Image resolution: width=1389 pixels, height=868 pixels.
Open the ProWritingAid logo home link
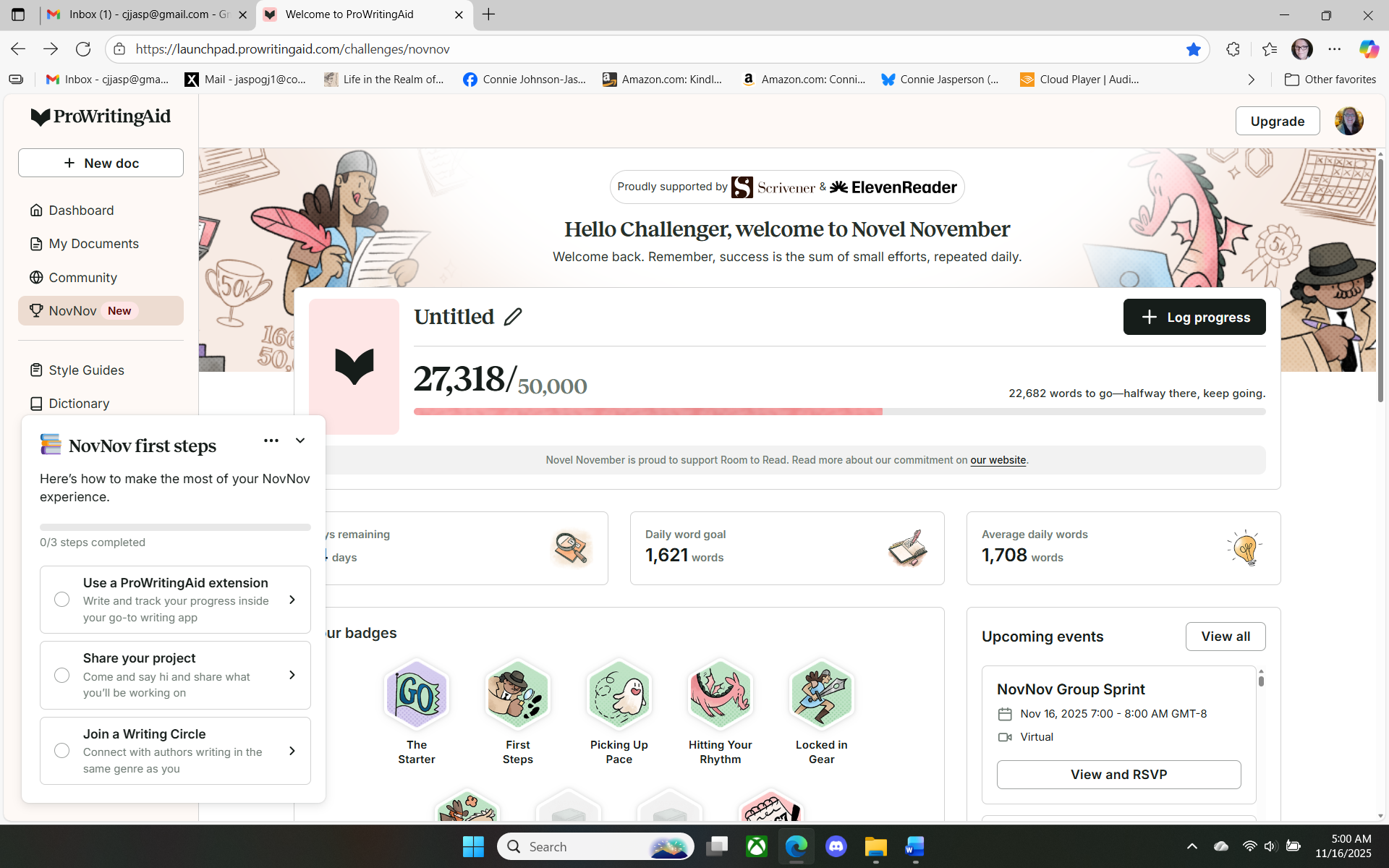(101, 116)
